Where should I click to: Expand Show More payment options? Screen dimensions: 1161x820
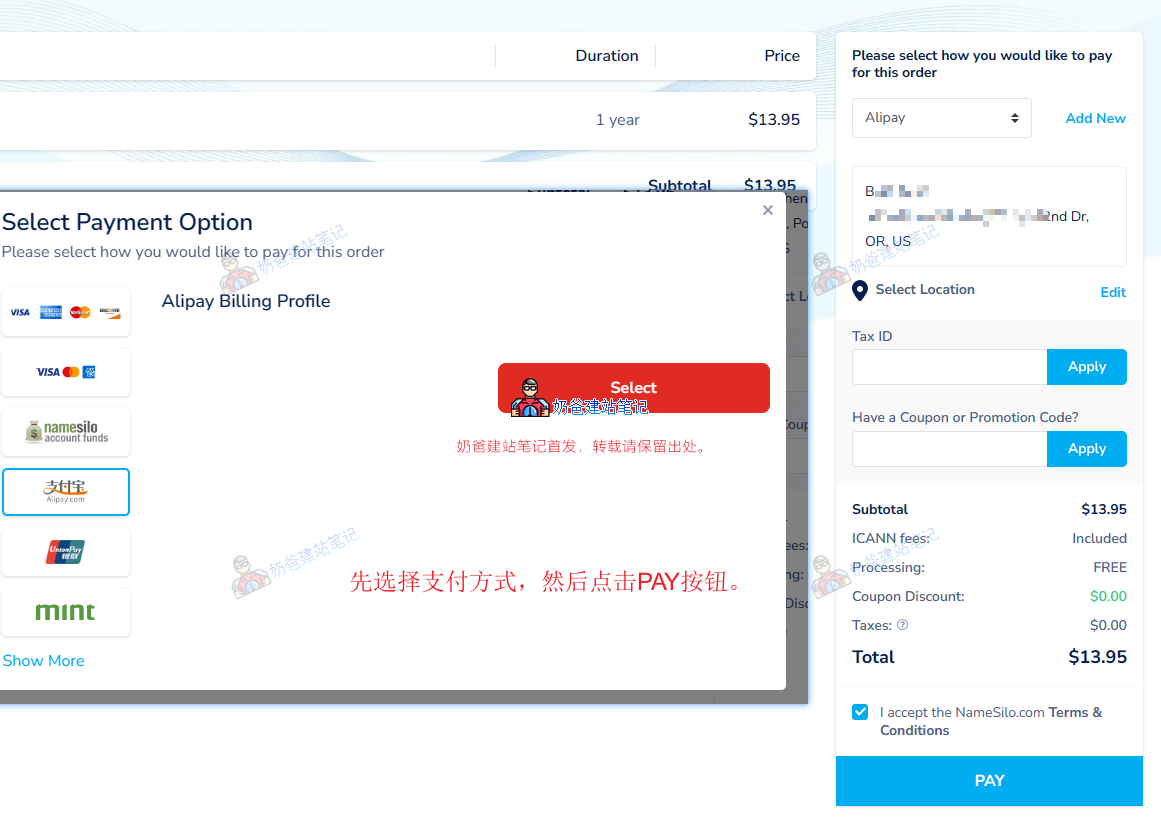(43, 660)
